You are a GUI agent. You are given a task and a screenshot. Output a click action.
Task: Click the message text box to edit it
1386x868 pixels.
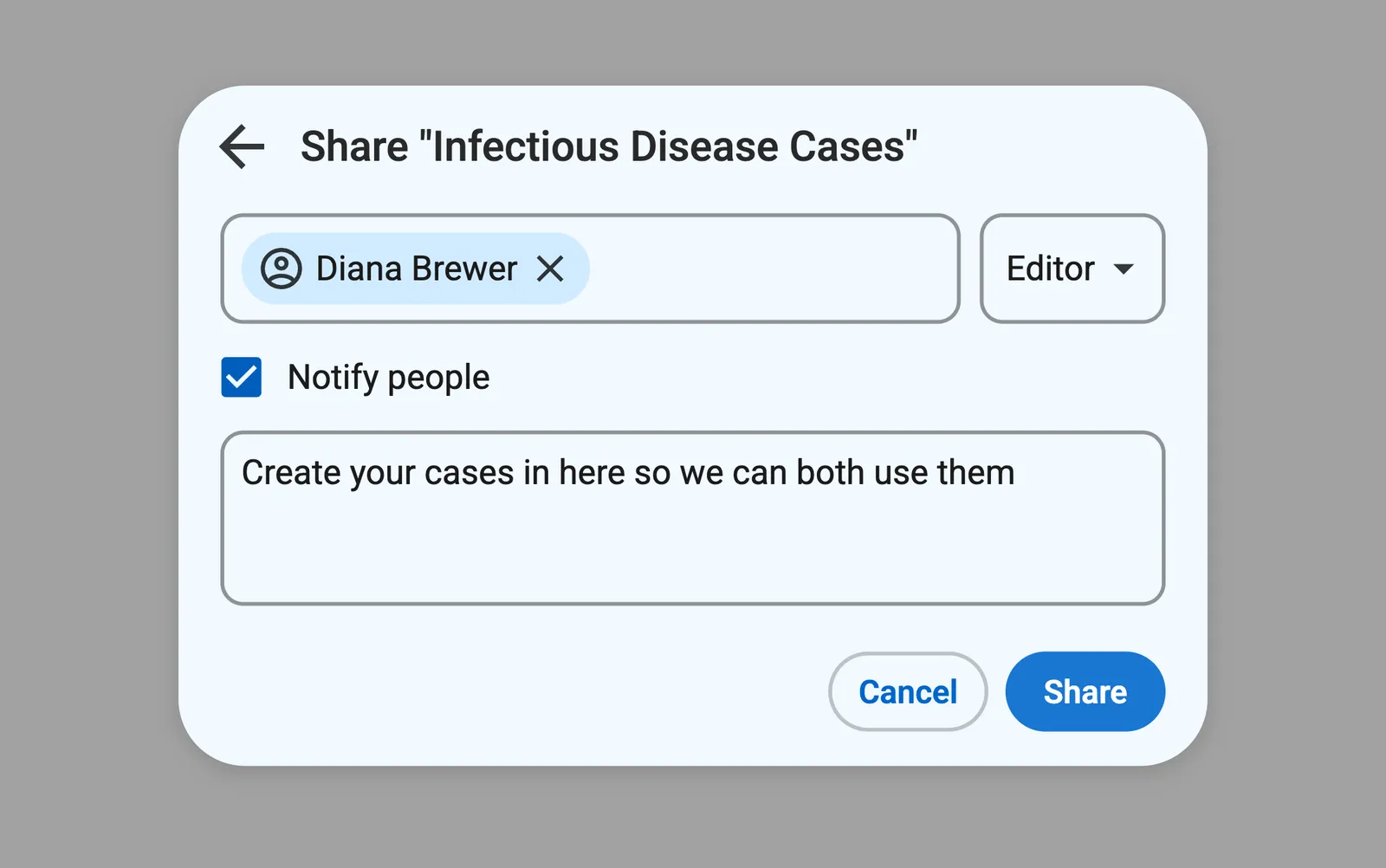(691, 517)
